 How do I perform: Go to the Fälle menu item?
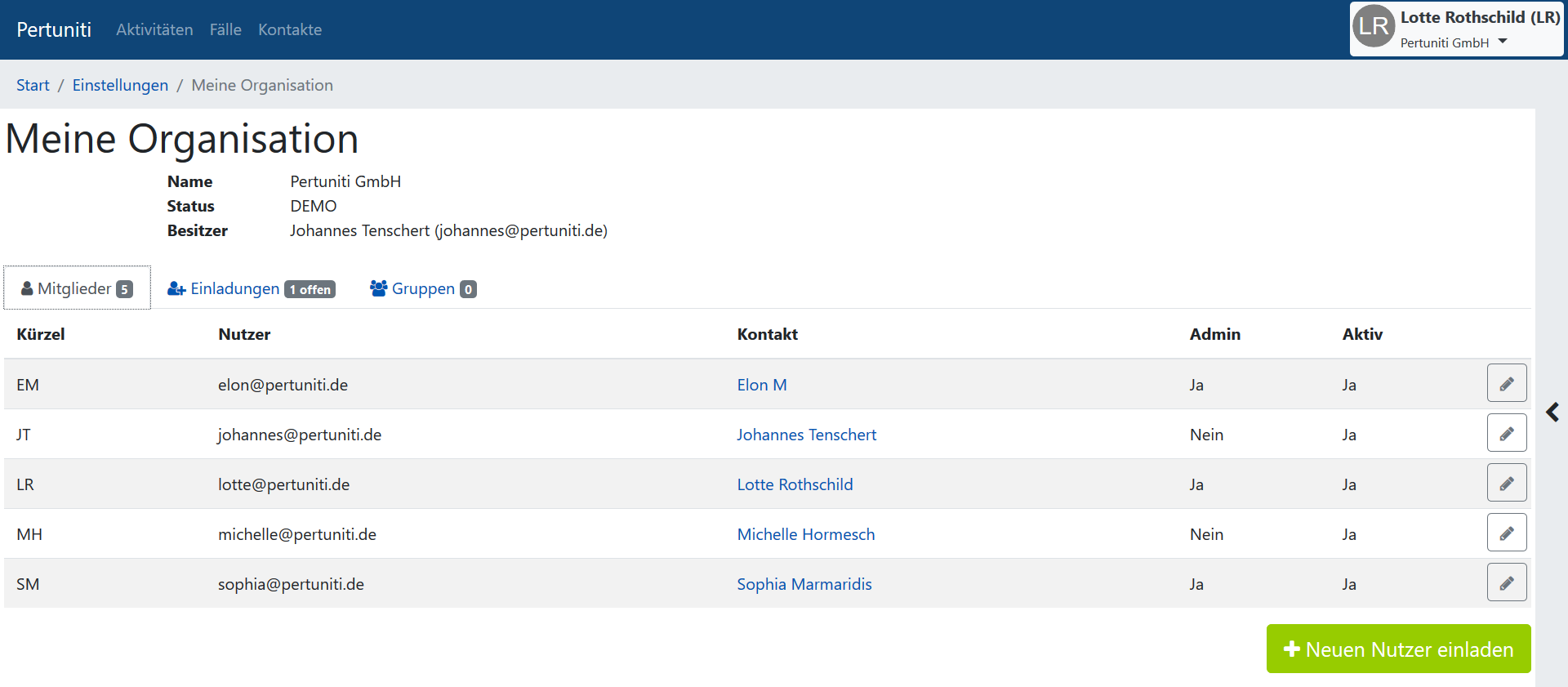pyautogui.click(x=225, y=29)
